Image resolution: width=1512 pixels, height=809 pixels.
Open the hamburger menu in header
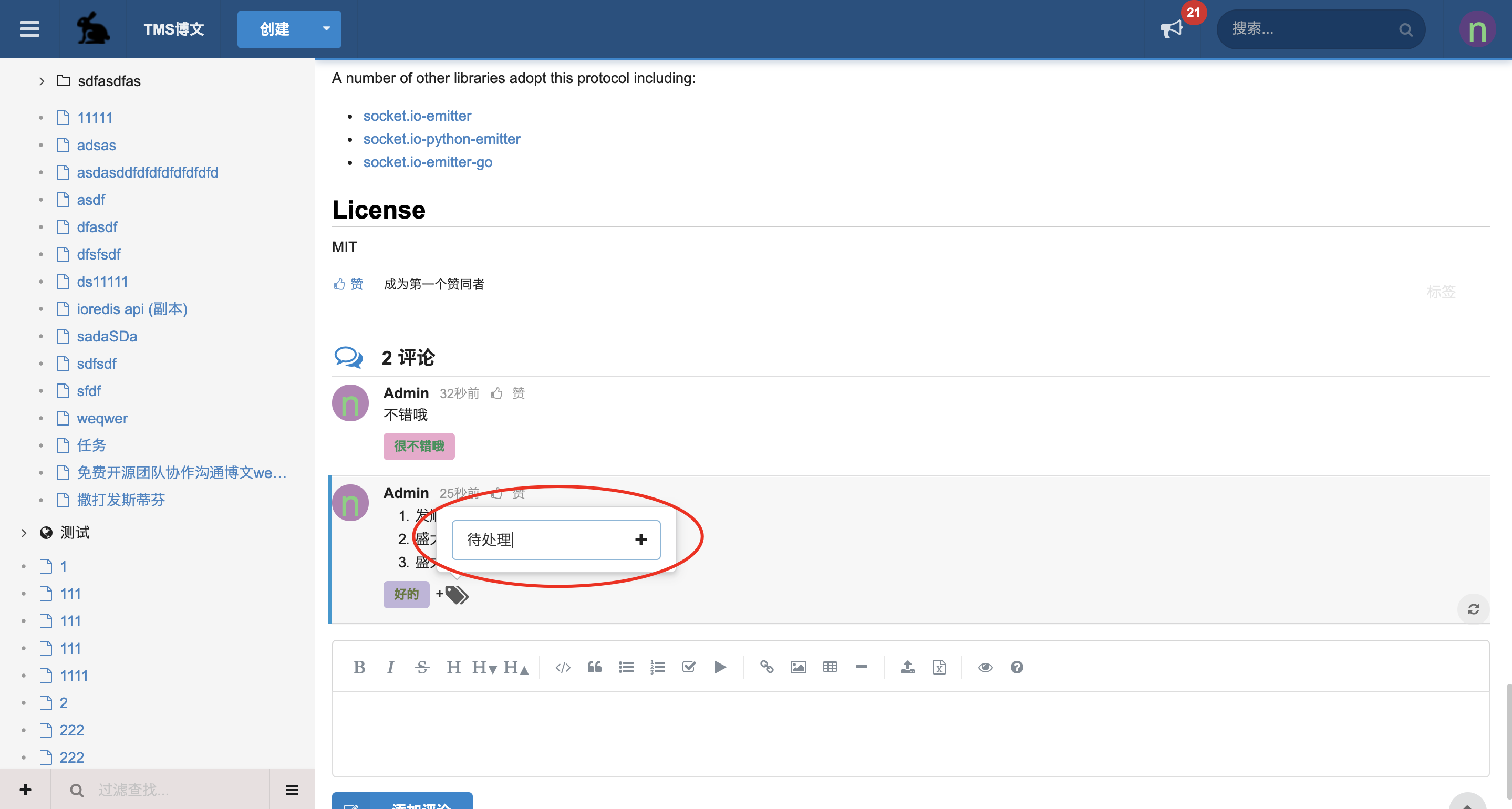pos(29,29)
